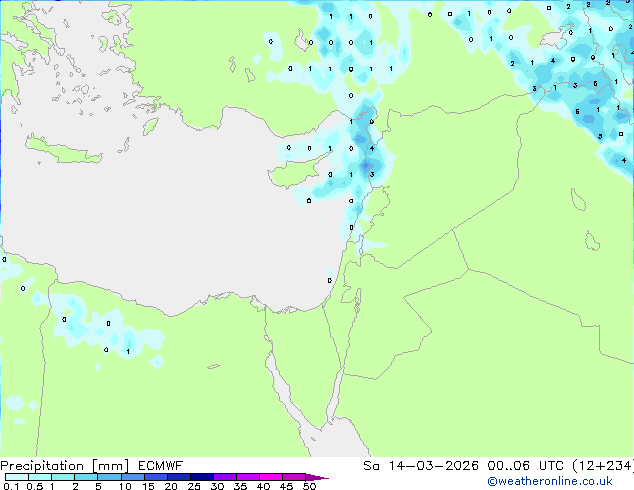
Task: Pick the 5–10 mm legend color box
Action: 109,477
